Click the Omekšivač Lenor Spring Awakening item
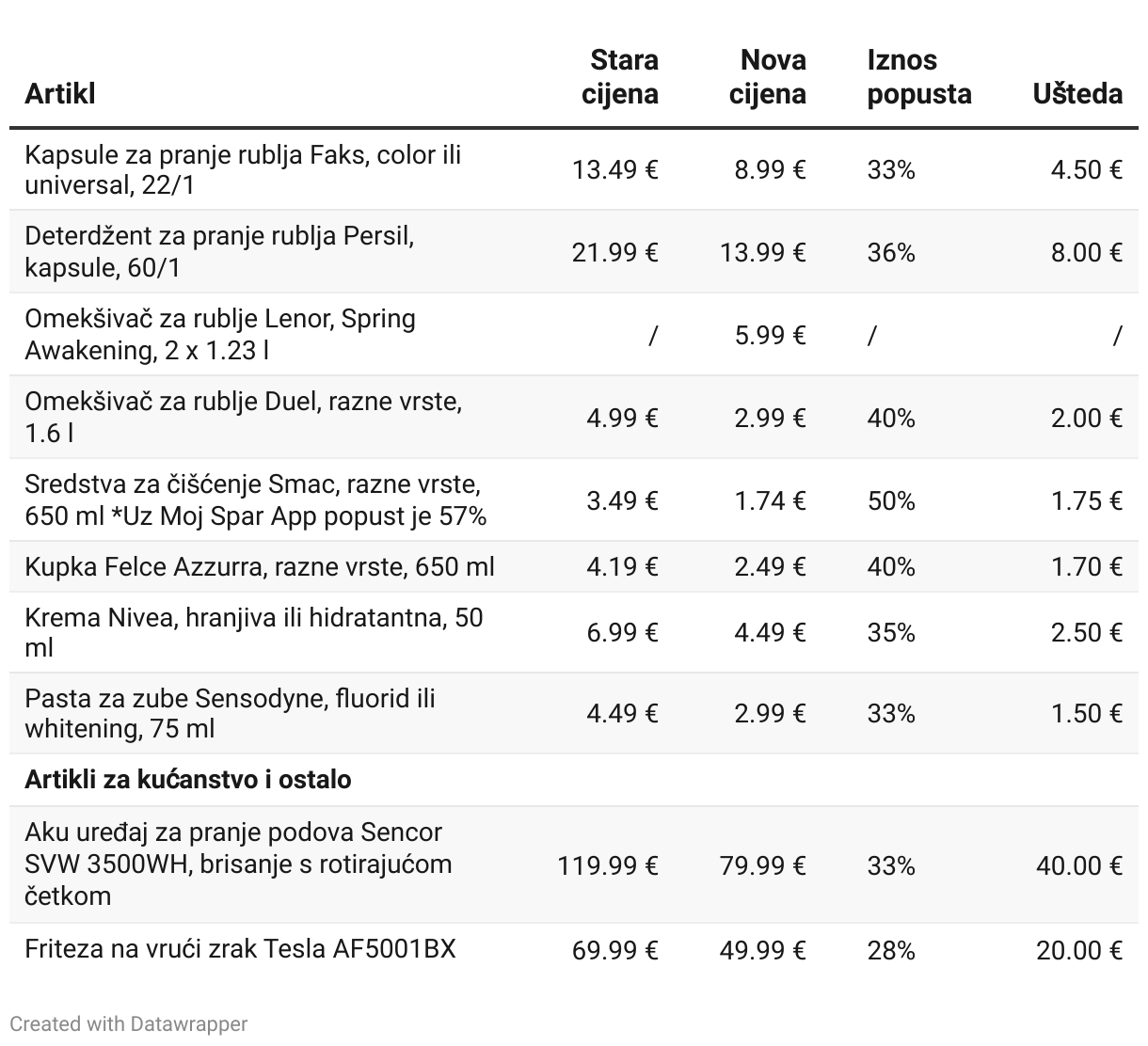The height and width of the screenshot is (1046, 1148). pos(220,334)
